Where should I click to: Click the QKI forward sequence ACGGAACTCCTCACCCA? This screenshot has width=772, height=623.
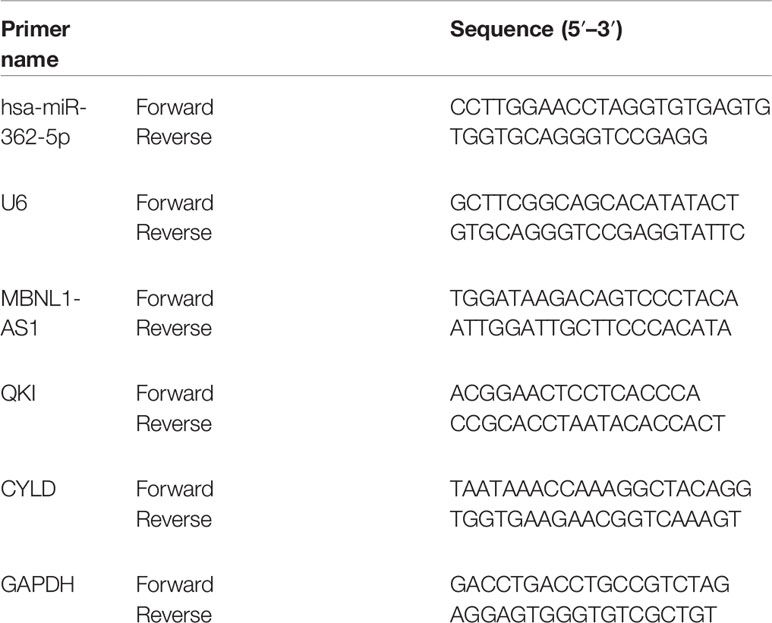pyautogui.click(x=575, y=393)
